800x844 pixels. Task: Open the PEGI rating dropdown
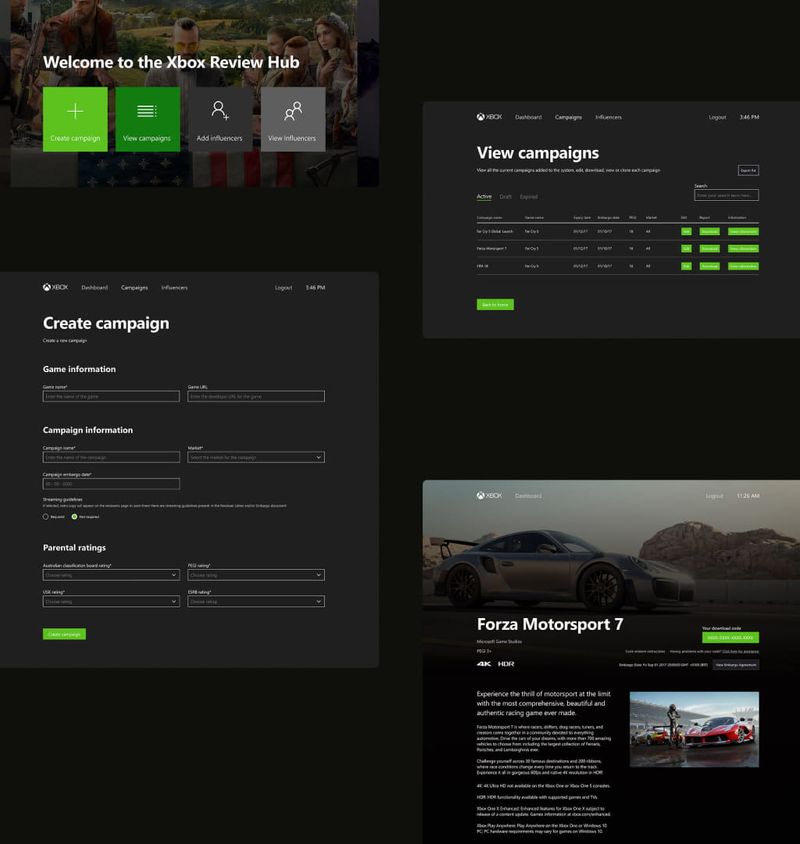pyautogui.click(x=256, y=575)
